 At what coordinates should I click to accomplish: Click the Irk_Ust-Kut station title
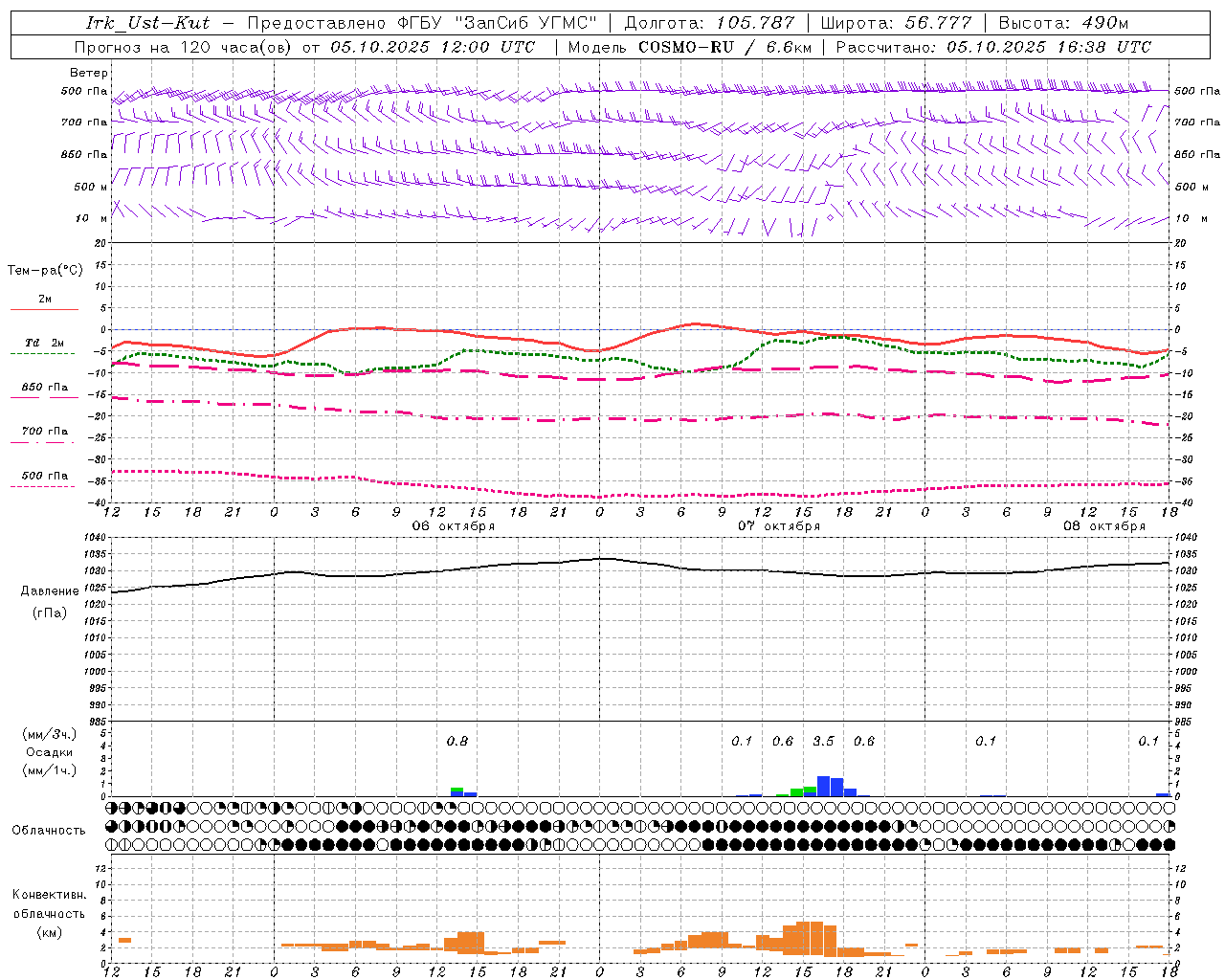click(x=148, y=23)
